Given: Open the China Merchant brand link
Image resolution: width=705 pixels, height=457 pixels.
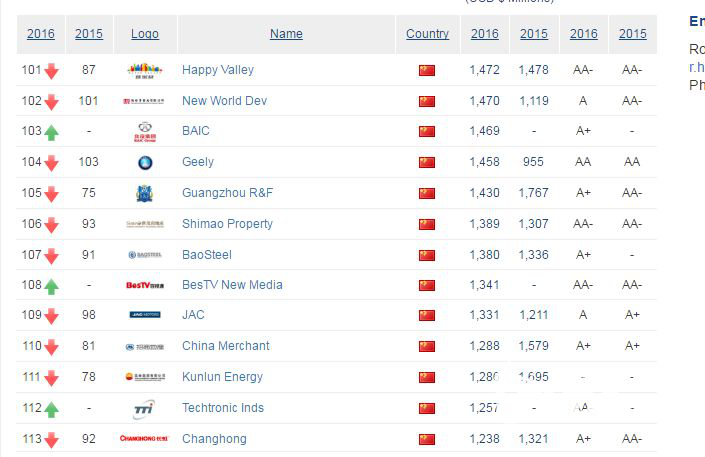Looking at the screenshot, I should [x=226, y=346].
